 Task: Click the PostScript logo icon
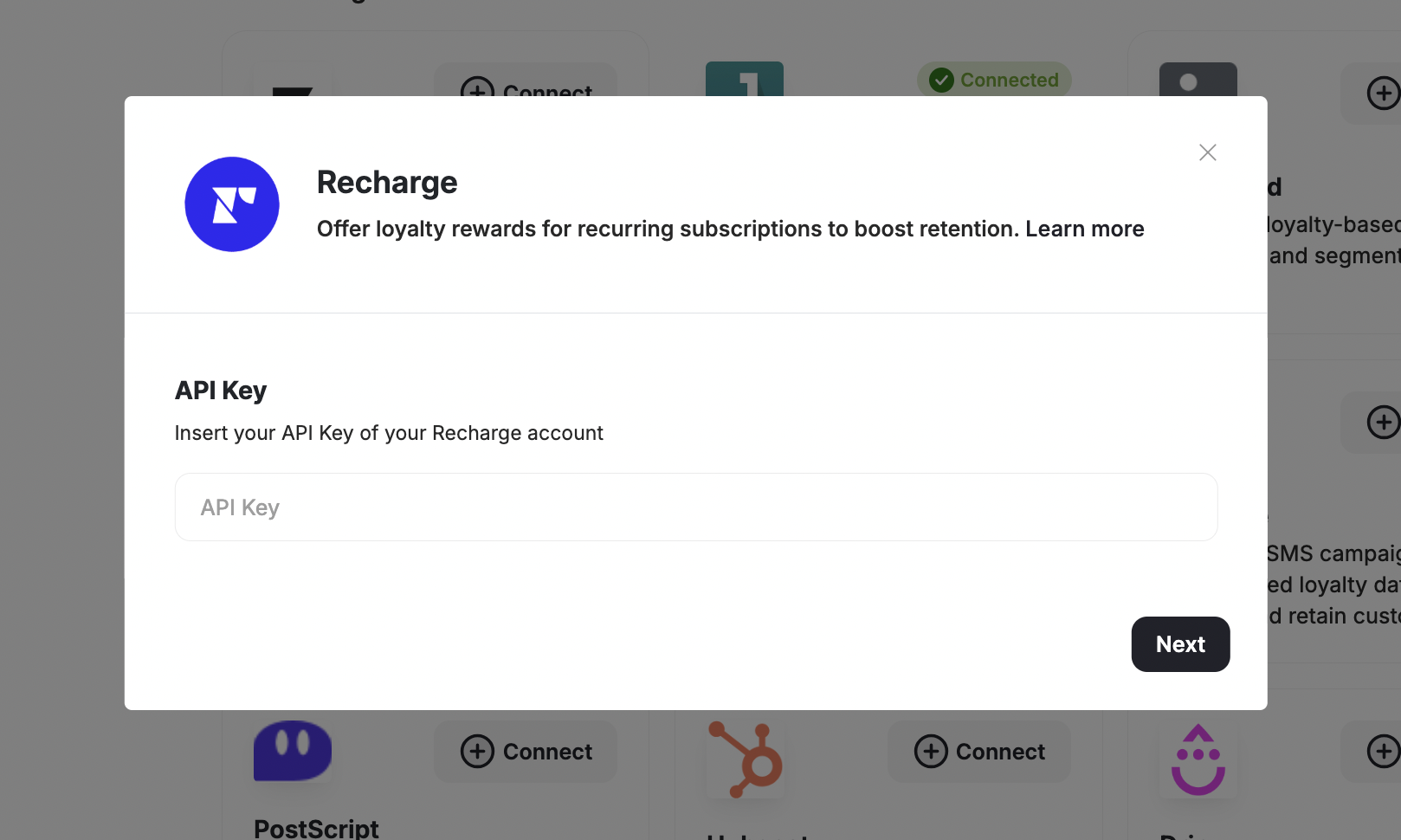[293, 751]
